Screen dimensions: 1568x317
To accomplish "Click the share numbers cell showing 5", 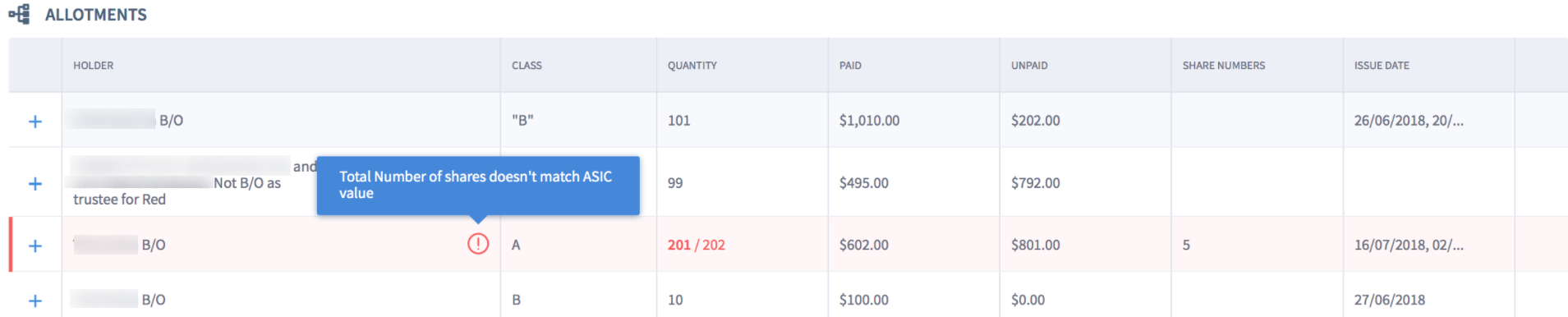I will coord(1186,245).
